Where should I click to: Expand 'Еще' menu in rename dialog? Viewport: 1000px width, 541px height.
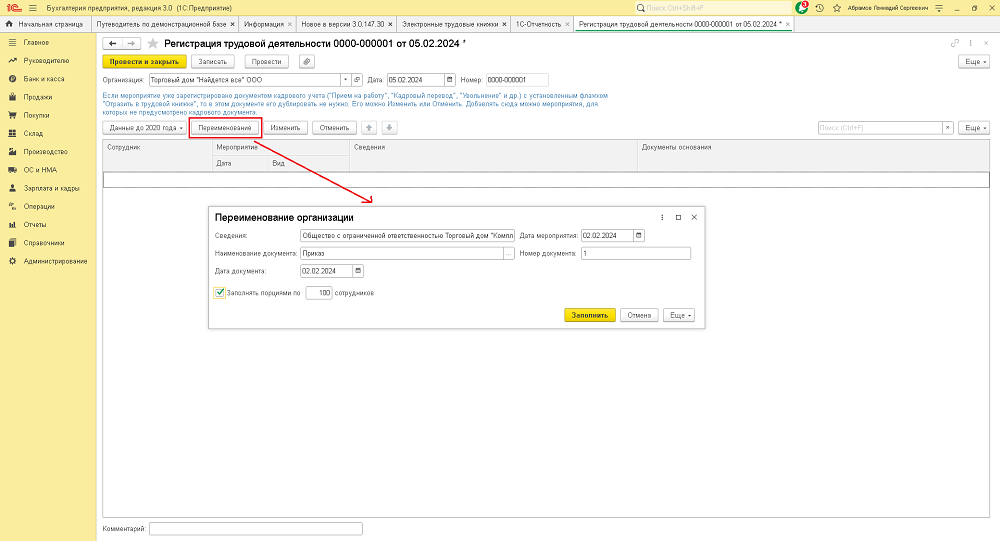[x=679, y=315]
